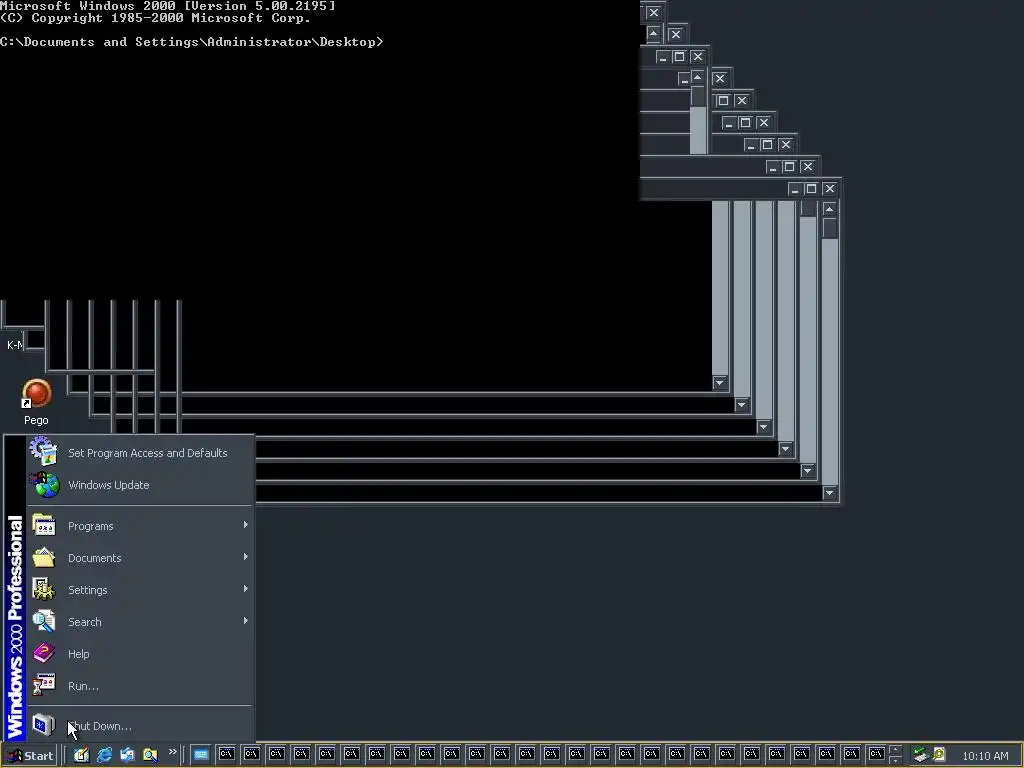Click the 10:10 AM clock
Viewport: 1024px width, 768px height.
985,756
